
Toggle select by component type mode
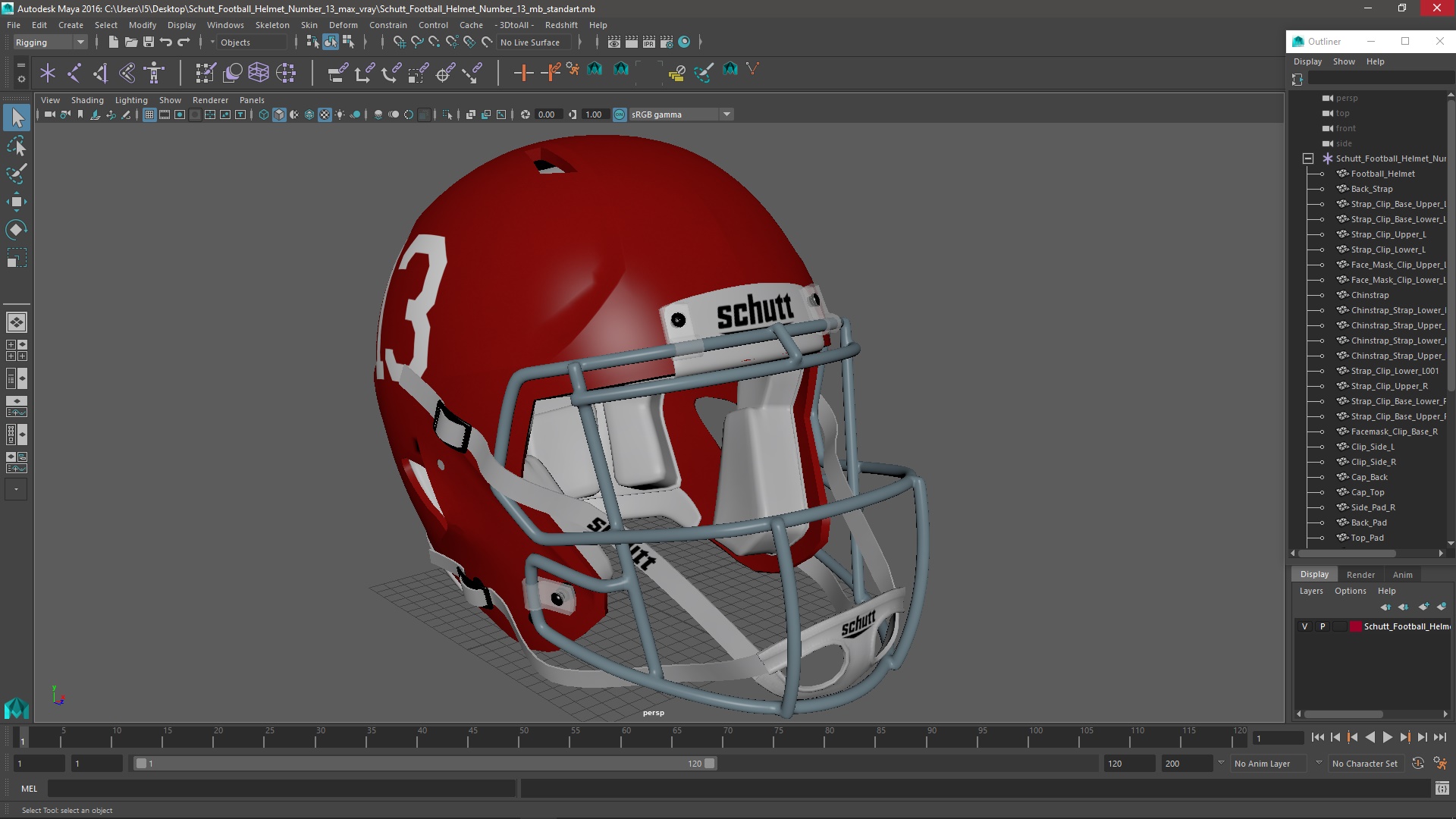(348, 42)
